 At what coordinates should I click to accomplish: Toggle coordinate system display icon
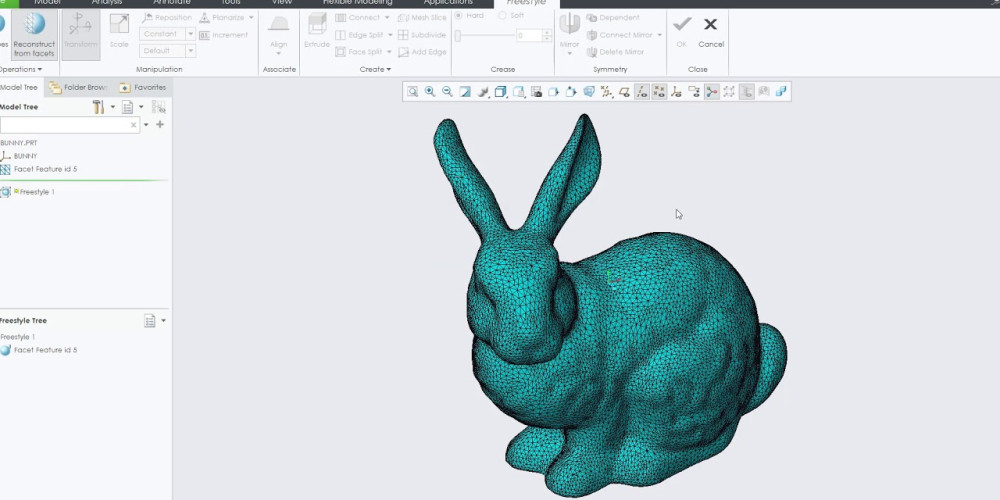coord(677,92)
